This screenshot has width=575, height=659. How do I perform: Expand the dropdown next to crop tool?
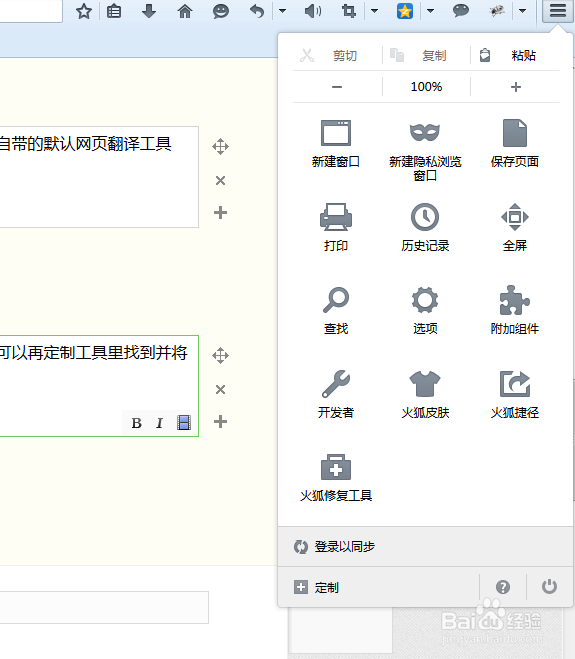375,11
